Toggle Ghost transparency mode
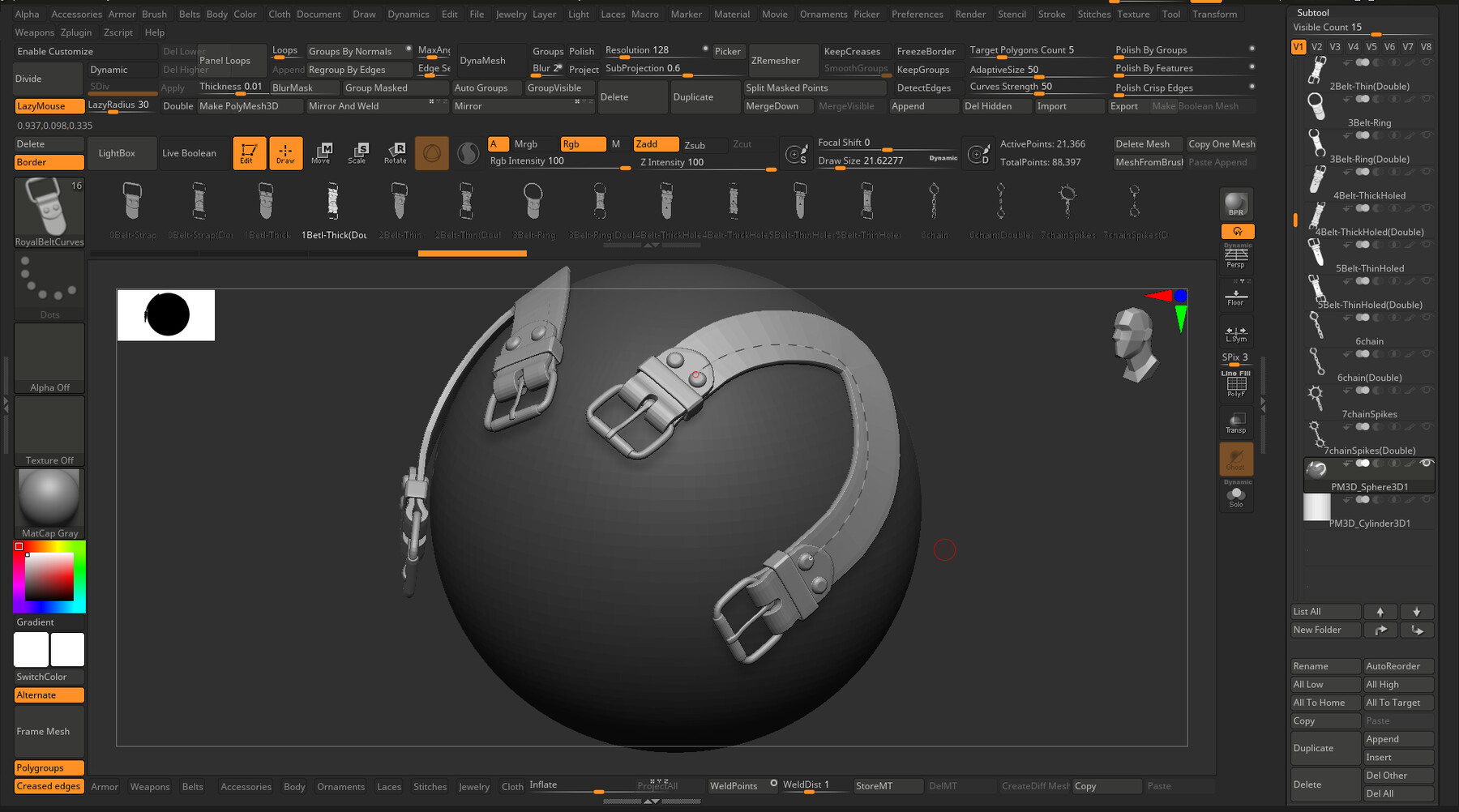The width and height of the screenshot is (1459, 812). click(1236, 459)
